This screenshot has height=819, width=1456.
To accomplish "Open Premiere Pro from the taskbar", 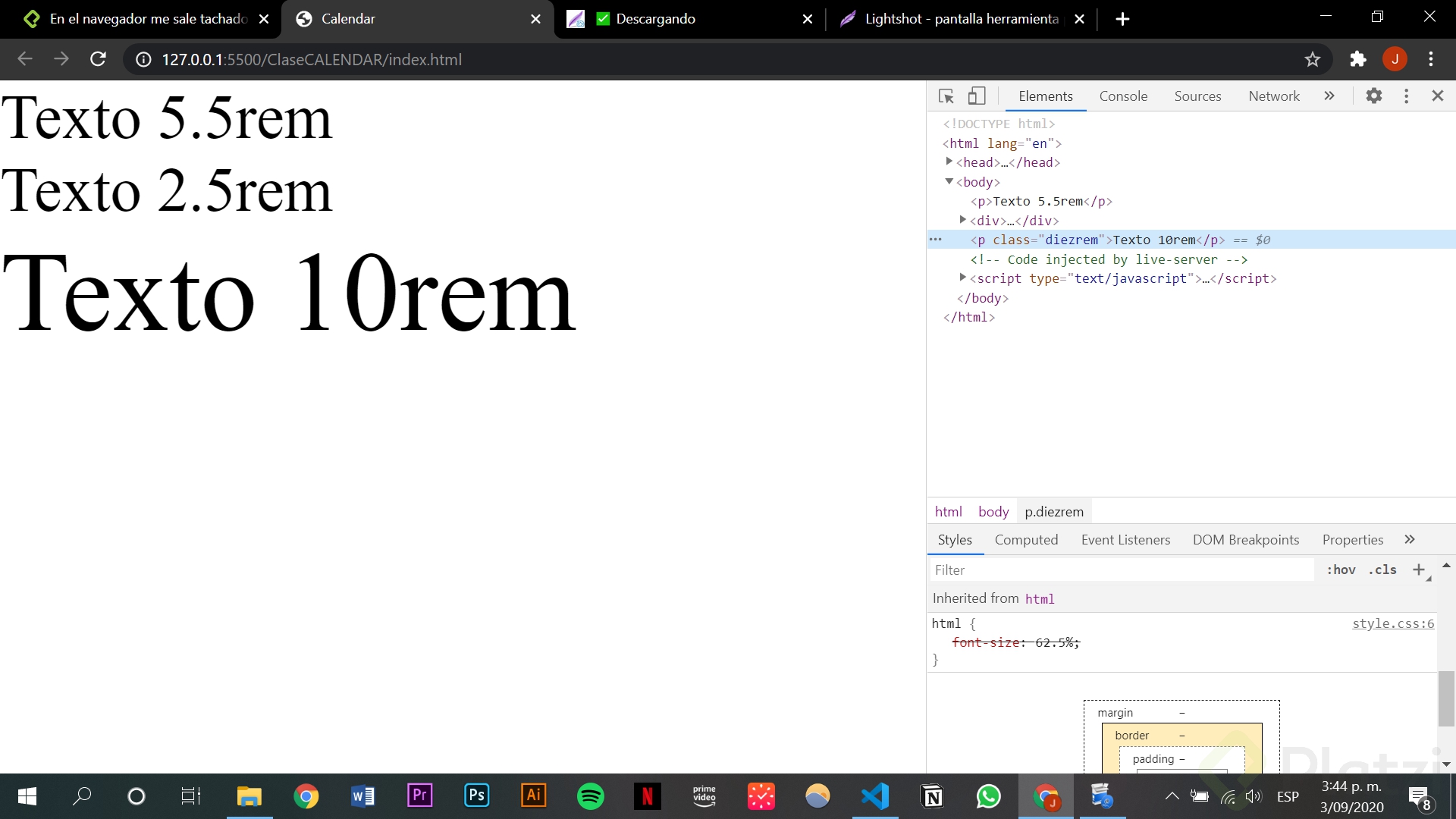I will [419, 795].
